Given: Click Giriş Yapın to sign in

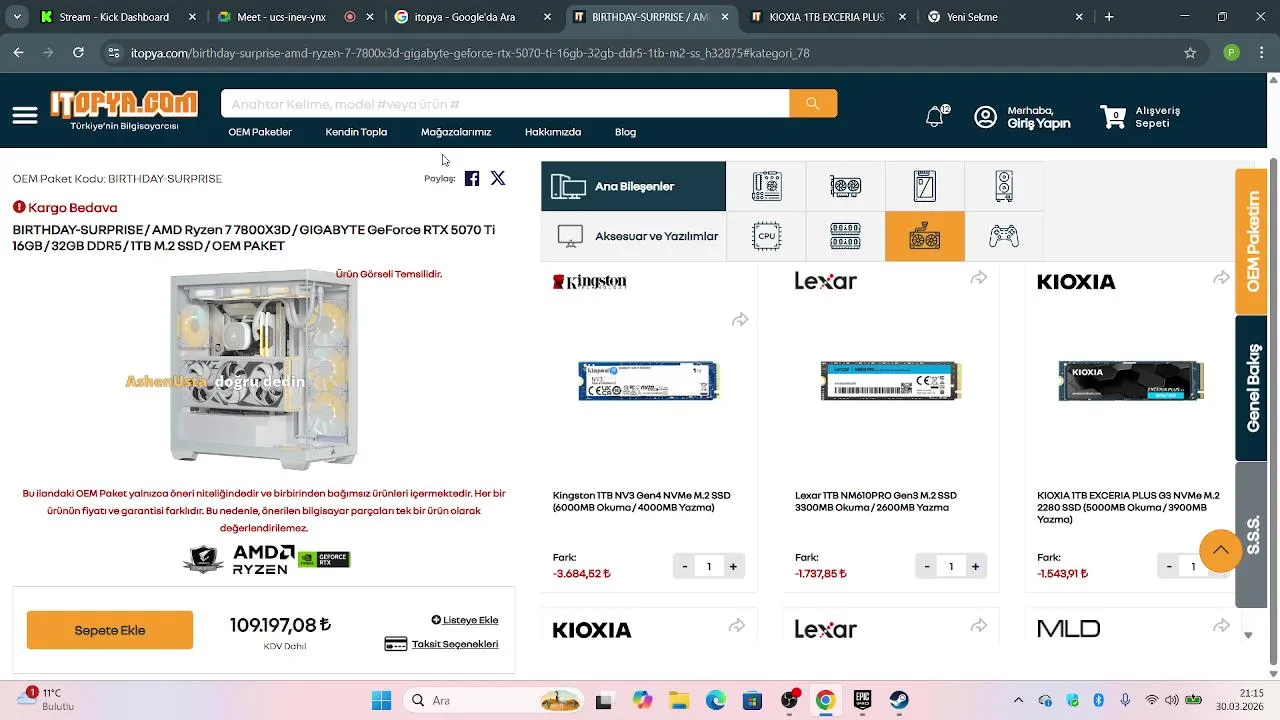Looking at the screenshot, I should [1038, 124].
